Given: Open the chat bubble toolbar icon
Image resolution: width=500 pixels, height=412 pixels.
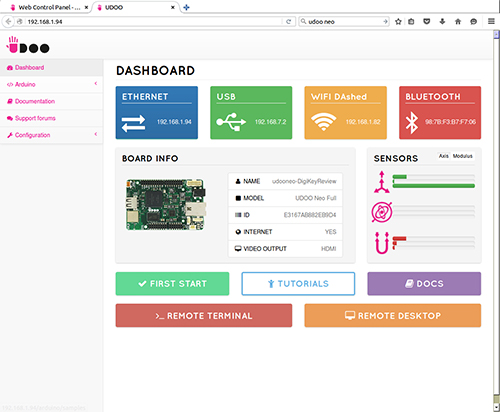Looking at the screenshot, I should pos(473,22).
